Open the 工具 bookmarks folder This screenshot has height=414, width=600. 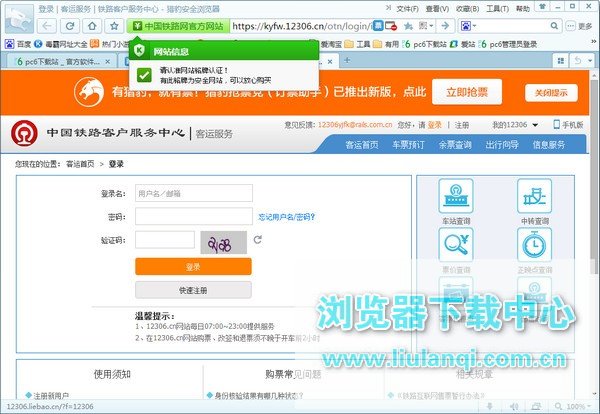tap(357, 44)
